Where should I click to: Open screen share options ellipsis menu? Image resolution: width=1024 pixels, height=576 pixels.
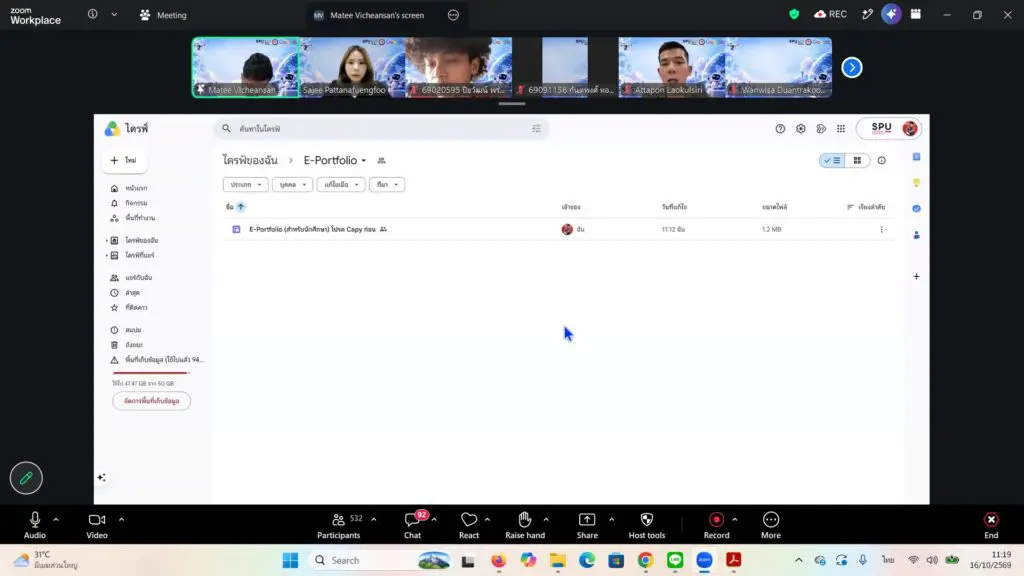(453, 15)
